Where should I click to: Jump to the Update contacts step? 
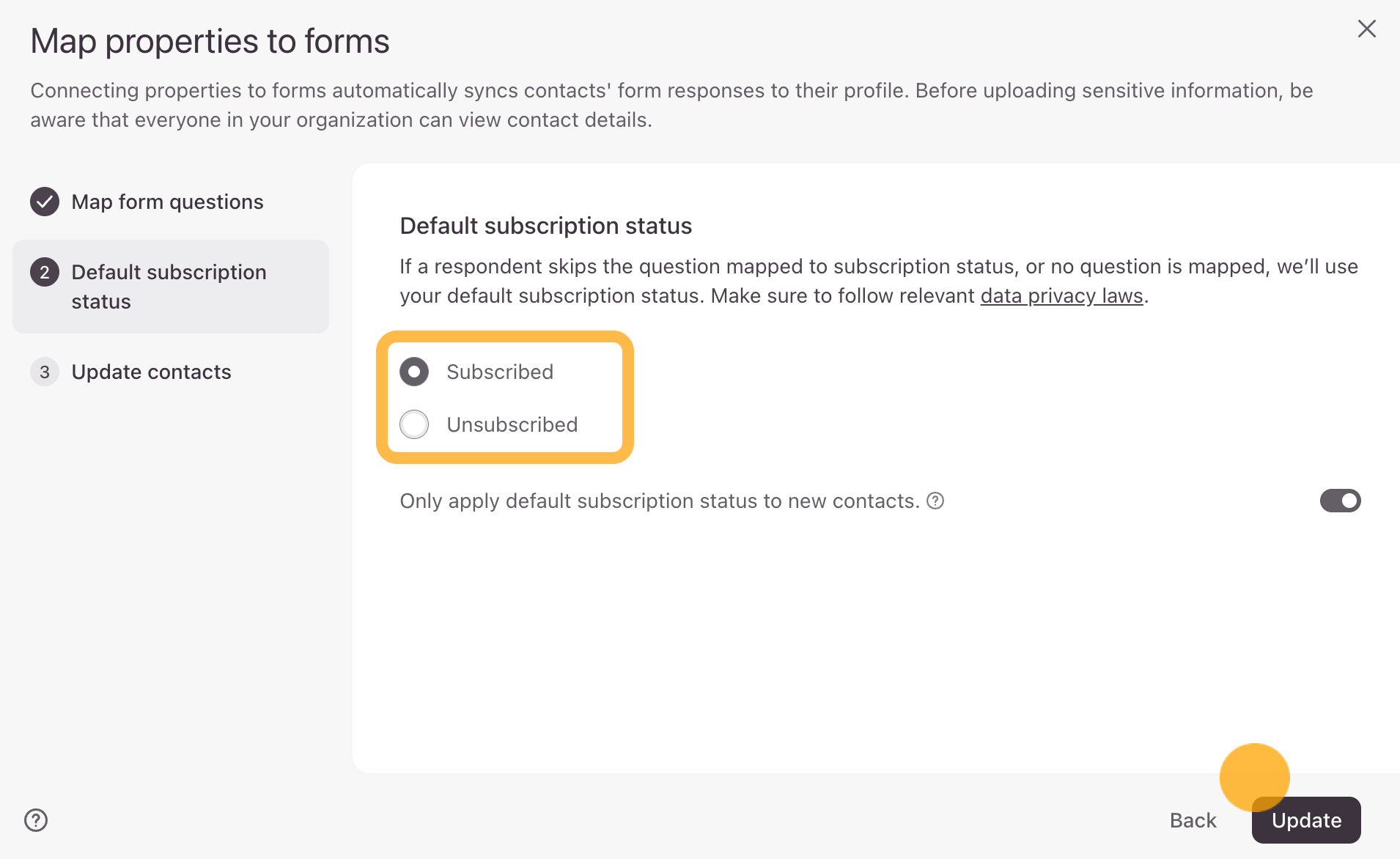[x=151, y=372]
